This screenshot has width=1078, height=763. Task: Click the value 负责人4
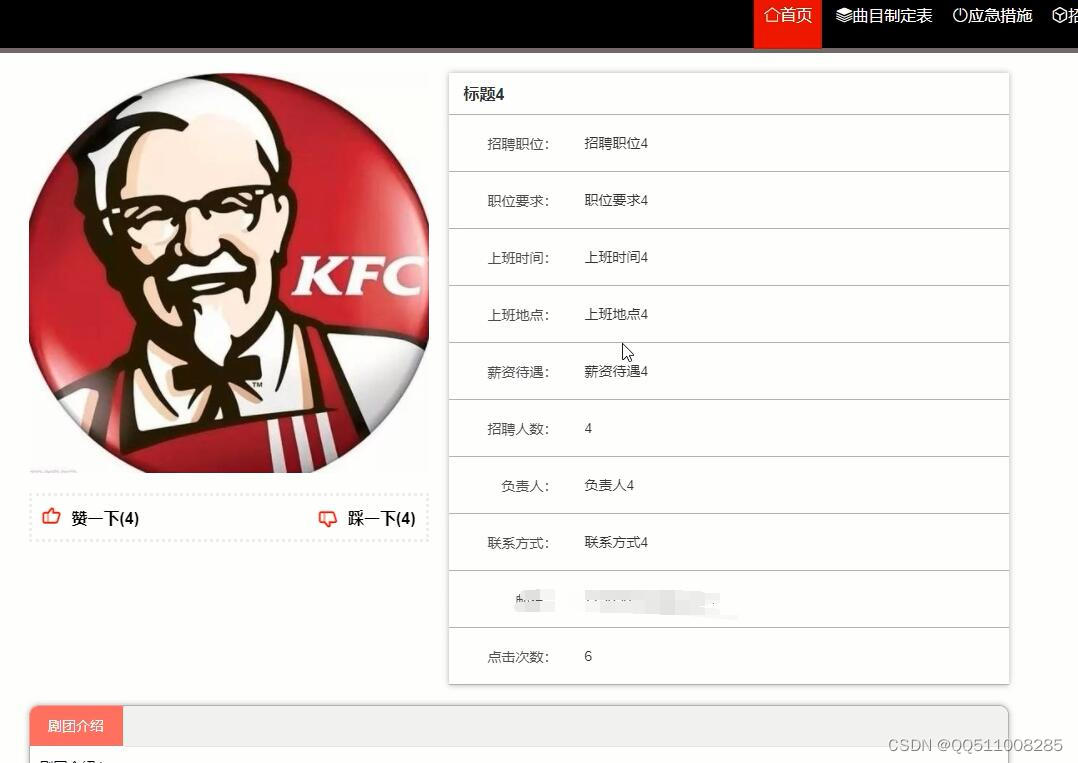(x=609, y=485)
